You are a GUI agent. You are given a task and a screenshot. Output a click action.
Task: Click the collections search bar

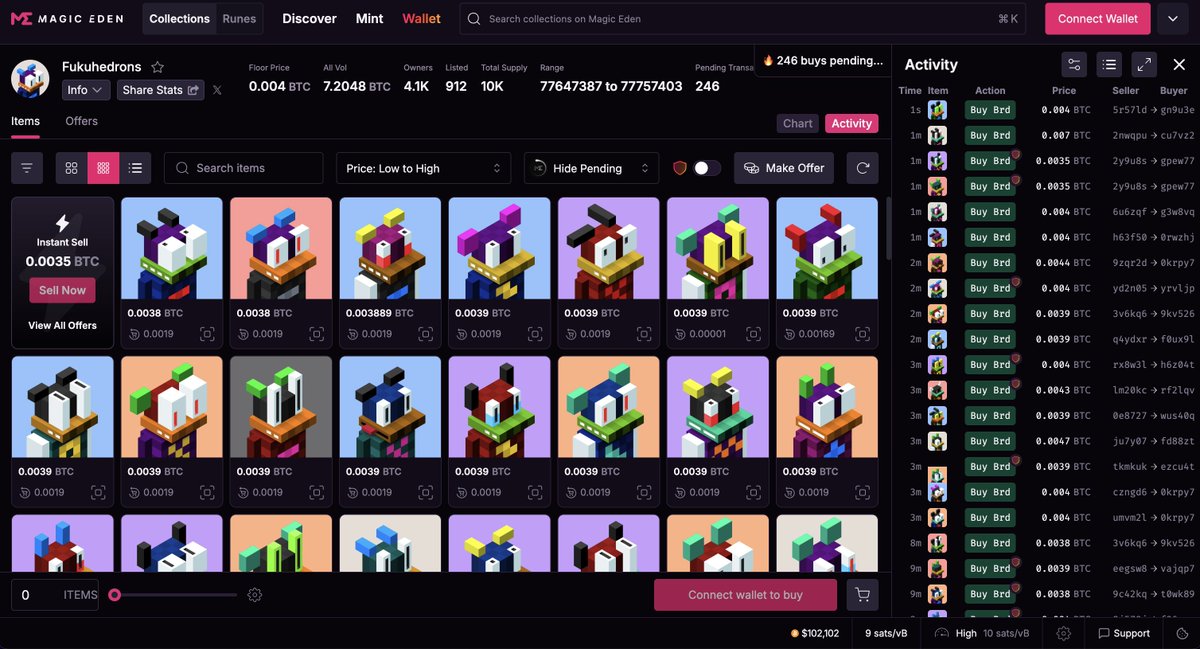pos(742,19)
